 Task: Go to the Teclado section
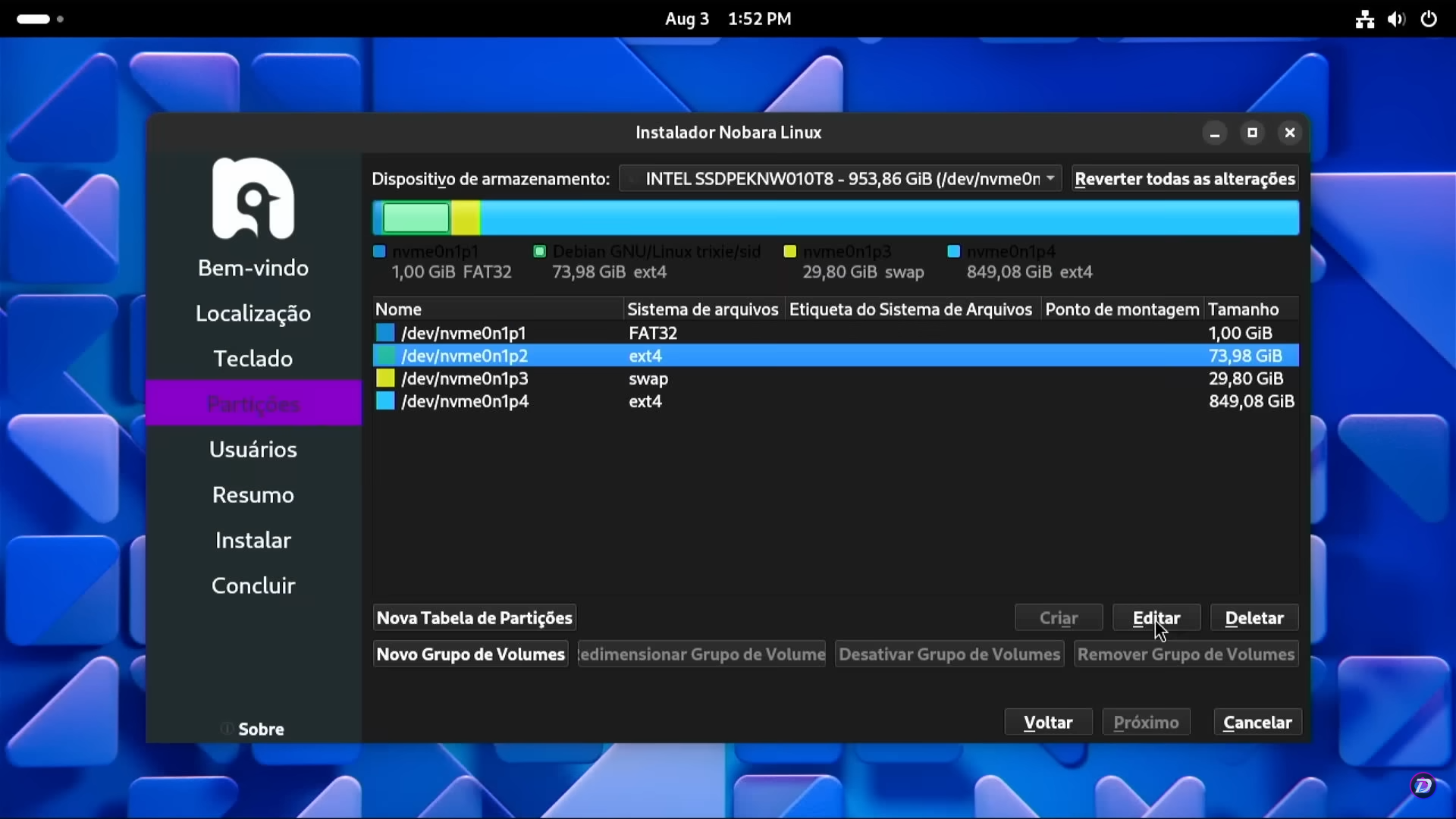pyautogui.click(x=253, y=358)
